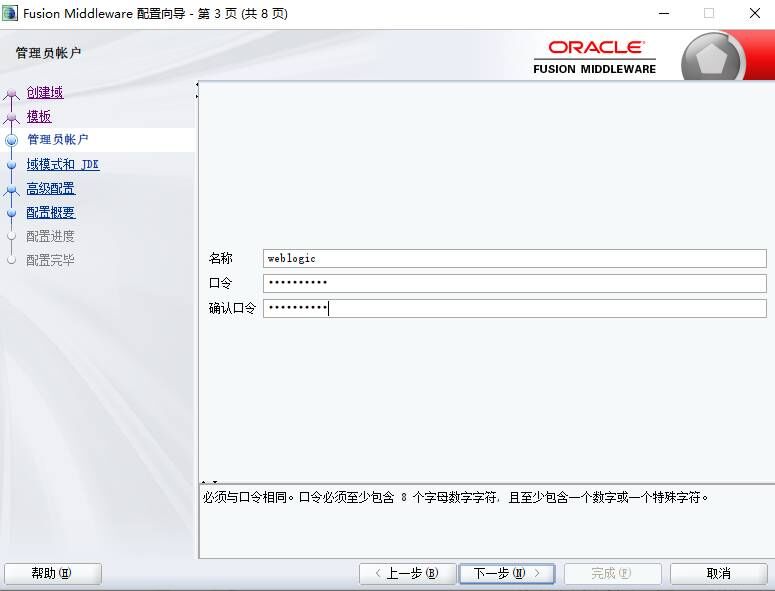
Task: Click the 名称 input field containing weblogic
Action: [x=515, y=258]
